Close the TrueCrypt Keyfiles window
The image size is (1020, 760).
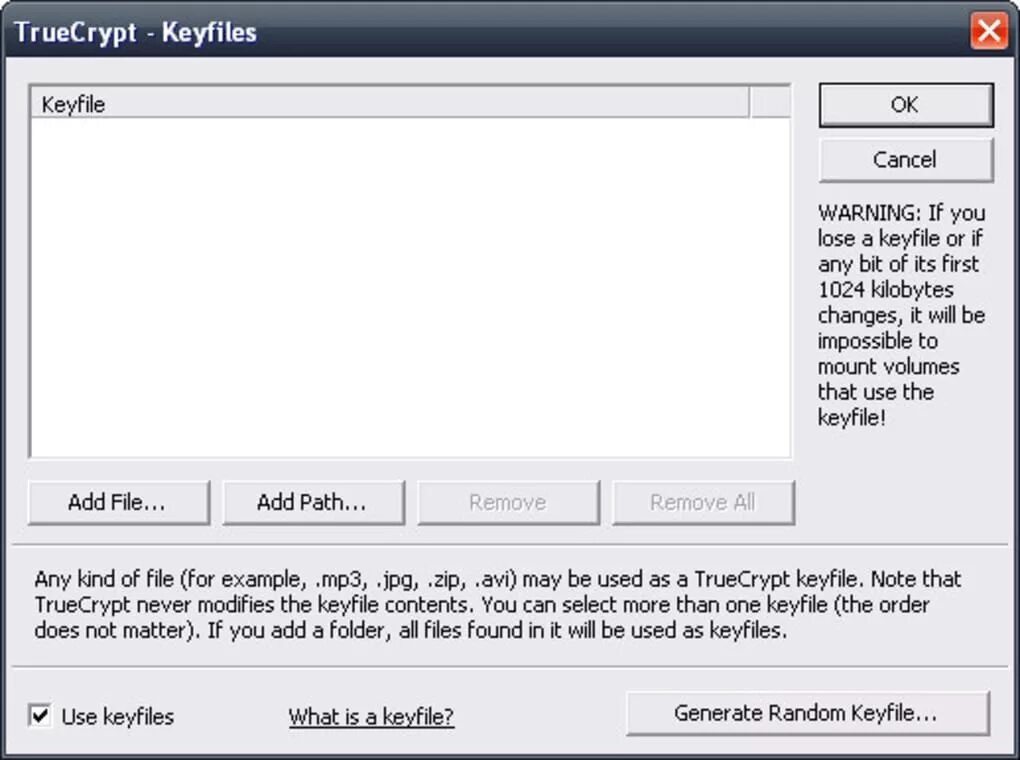pyautogui.click(x=989, y=31)
